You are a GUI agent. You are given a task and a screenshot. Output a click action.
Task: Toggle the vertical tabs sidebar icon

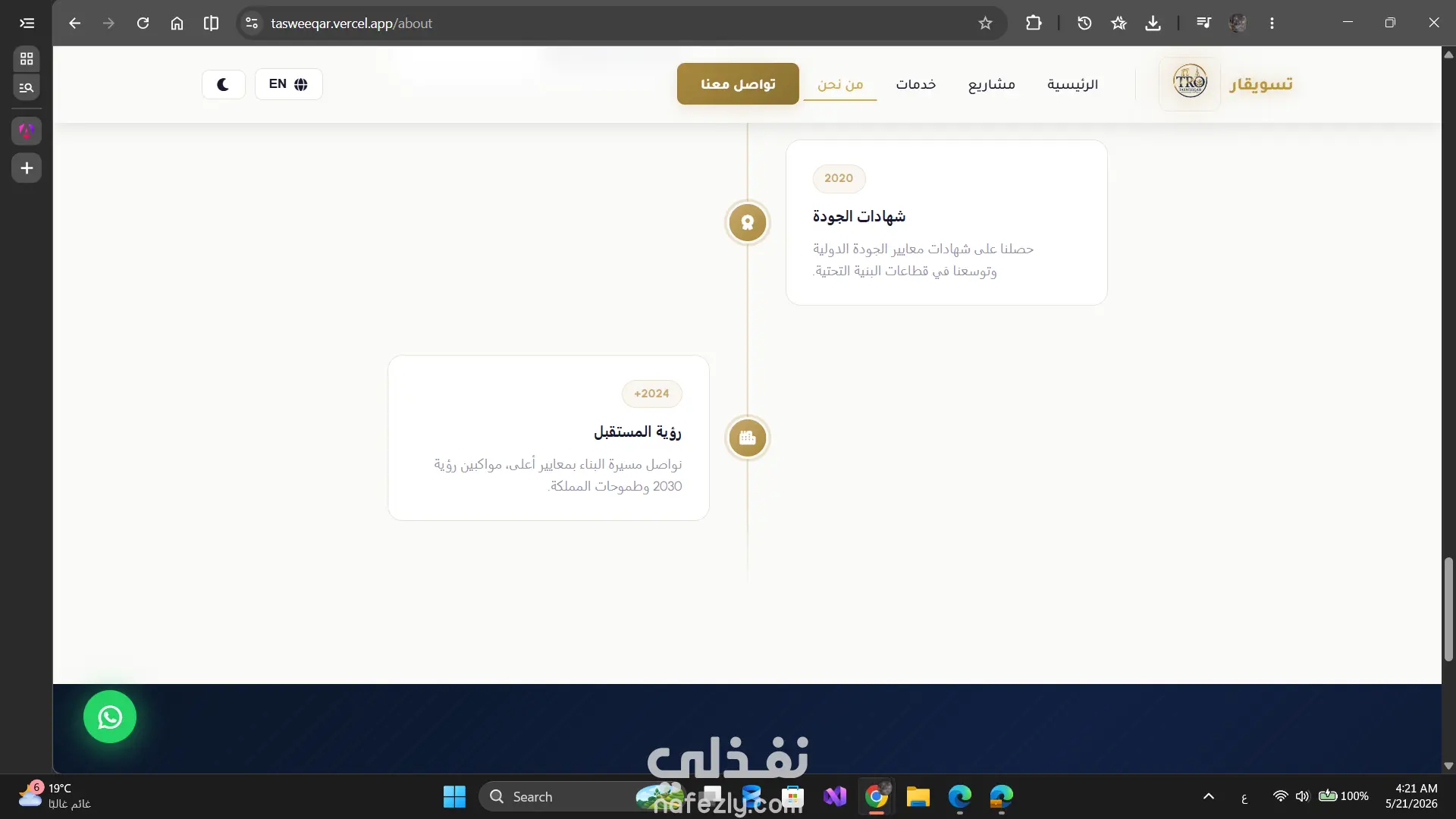(x=27, y=23)
